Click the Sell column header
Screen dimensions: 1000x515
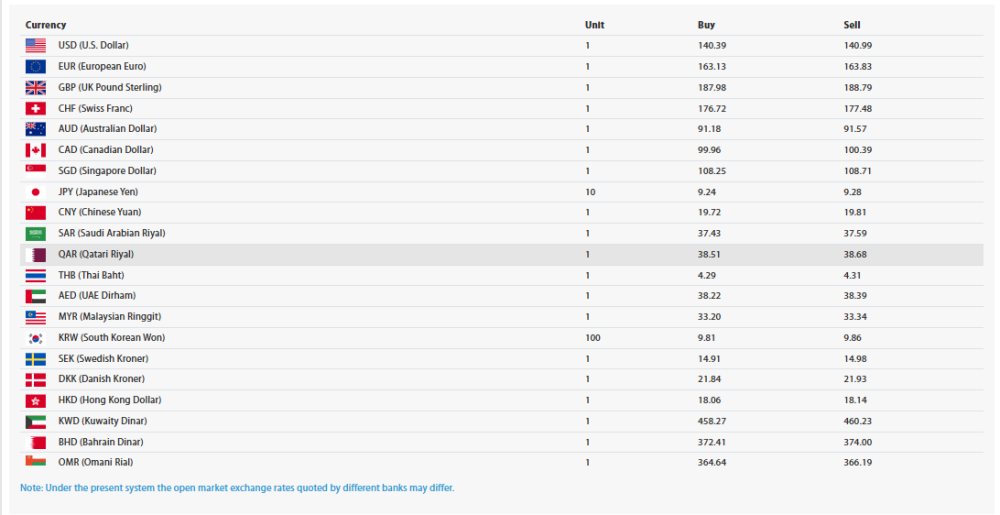pos(852,25)
